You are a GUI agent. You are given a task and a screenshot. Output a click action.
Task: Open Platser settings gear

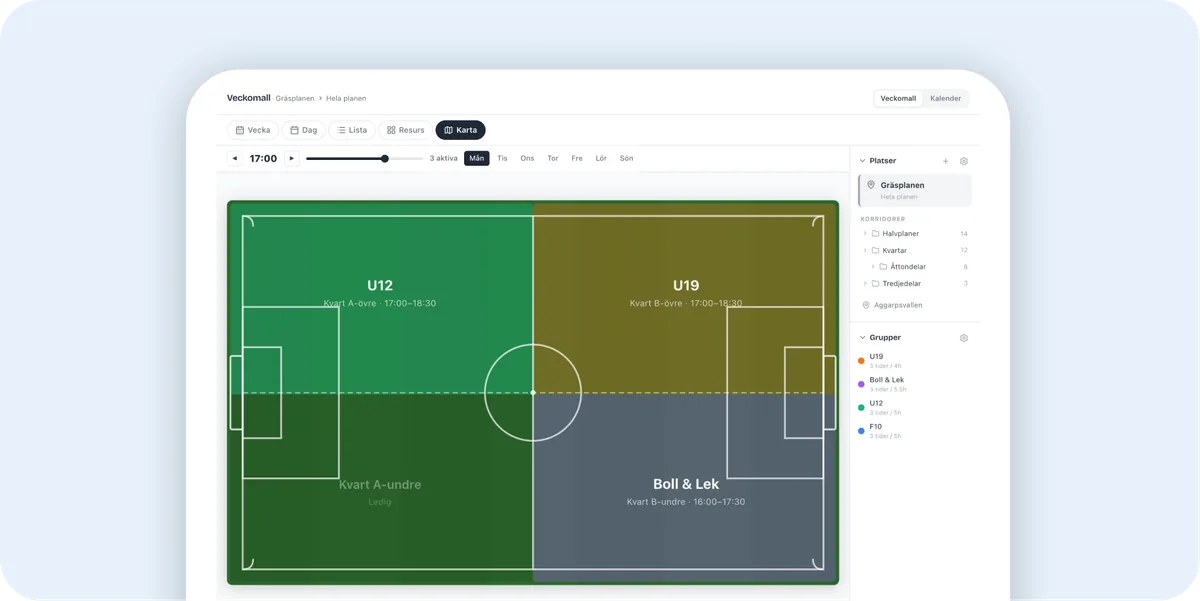[x=964, y=161]
